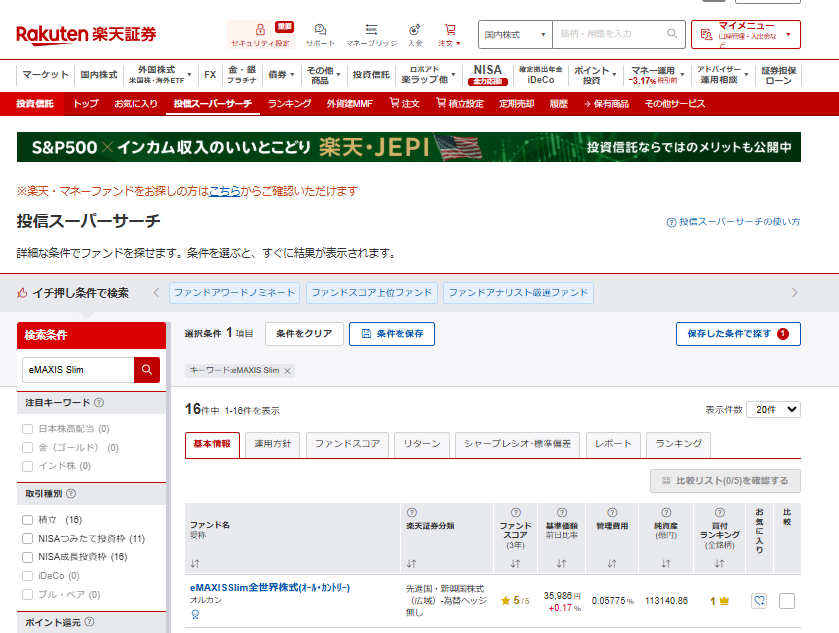The image size is (839, 633).
Task: Remove the eMAXIS Slim keyword filter chip
Action: (x=287, y=371)
